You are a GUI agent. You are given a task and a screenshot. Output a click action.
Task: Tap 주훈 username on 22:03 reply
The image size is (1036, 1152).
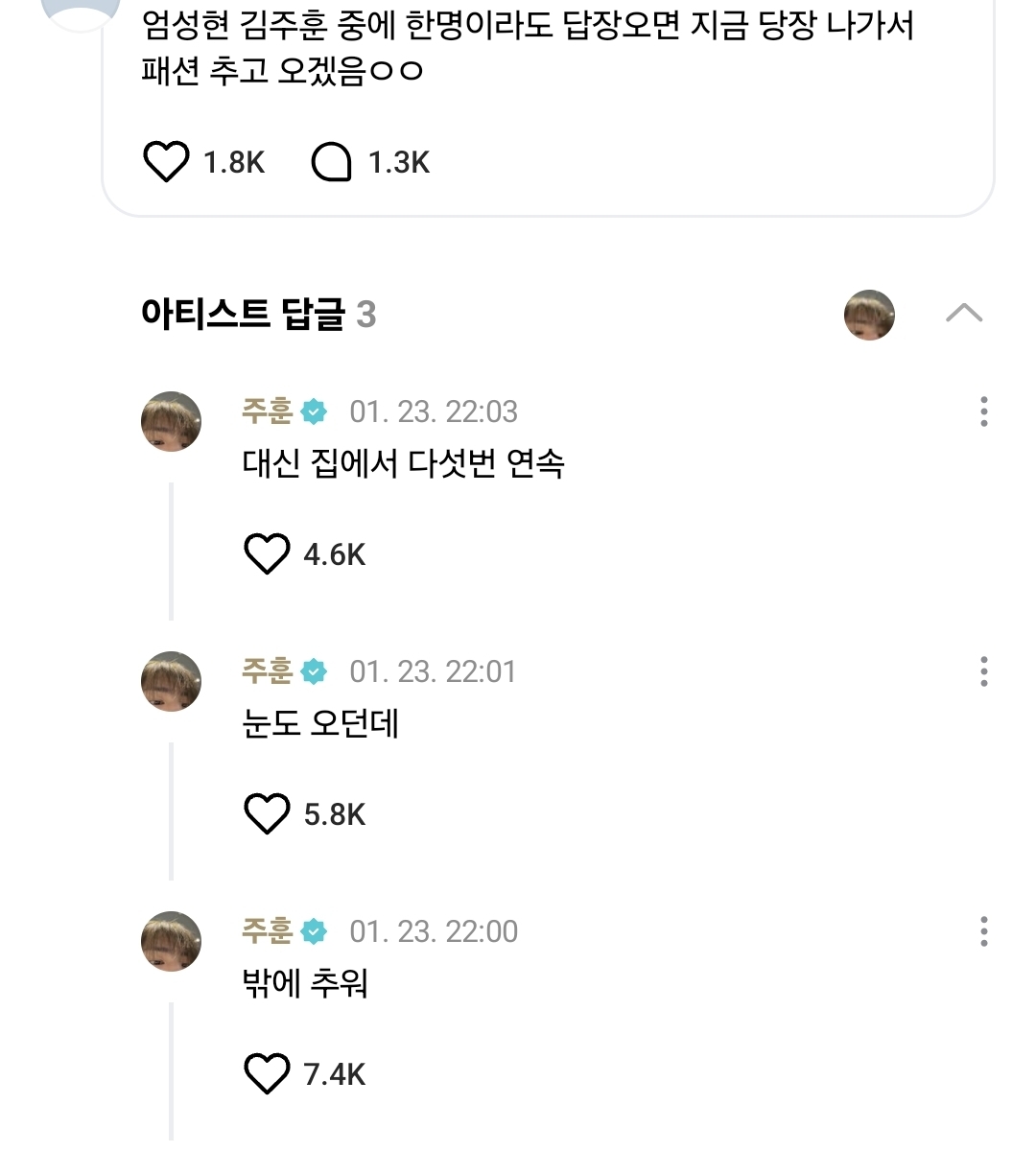[x=267, y=411]
